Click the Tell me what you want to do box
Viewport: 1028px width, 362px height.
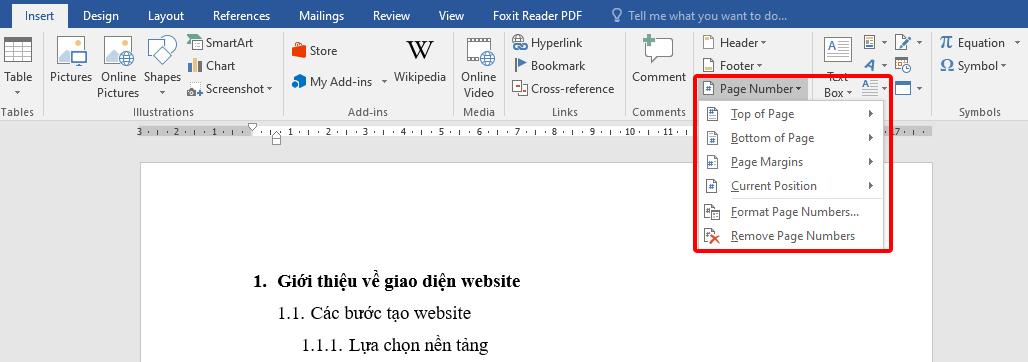700,16
